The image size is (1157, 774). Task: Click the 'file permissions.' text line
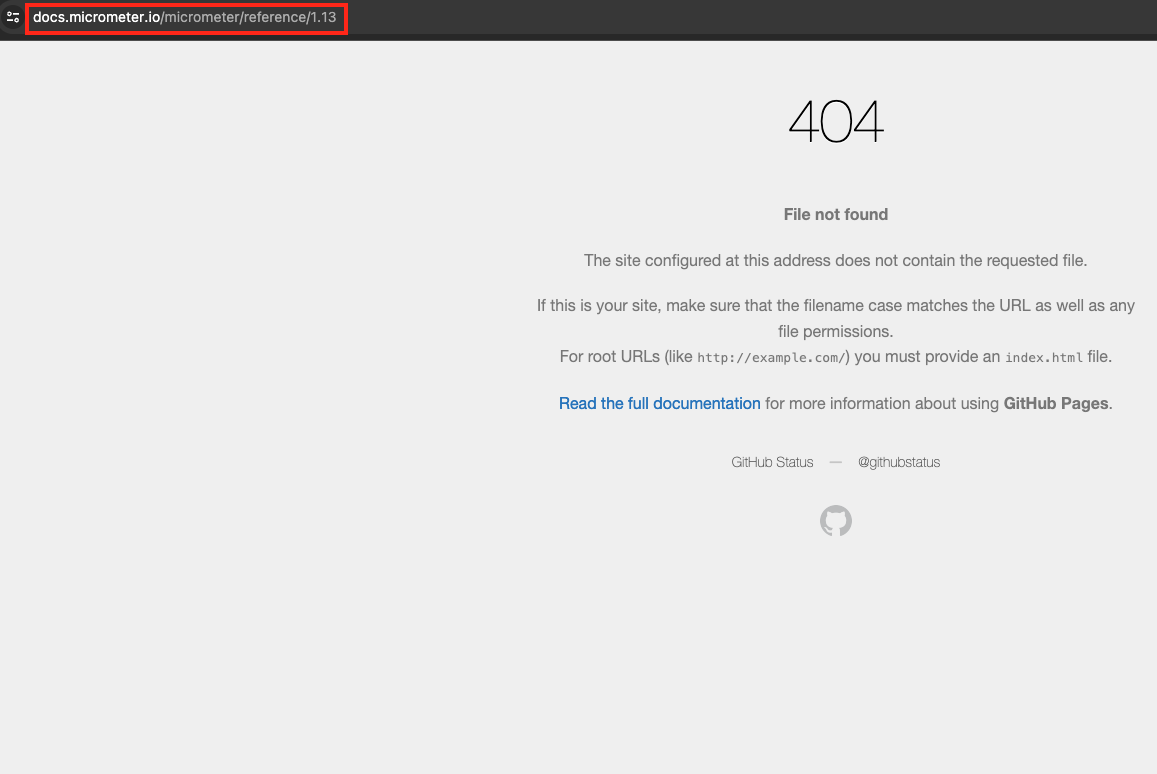[x=835, y=331]
